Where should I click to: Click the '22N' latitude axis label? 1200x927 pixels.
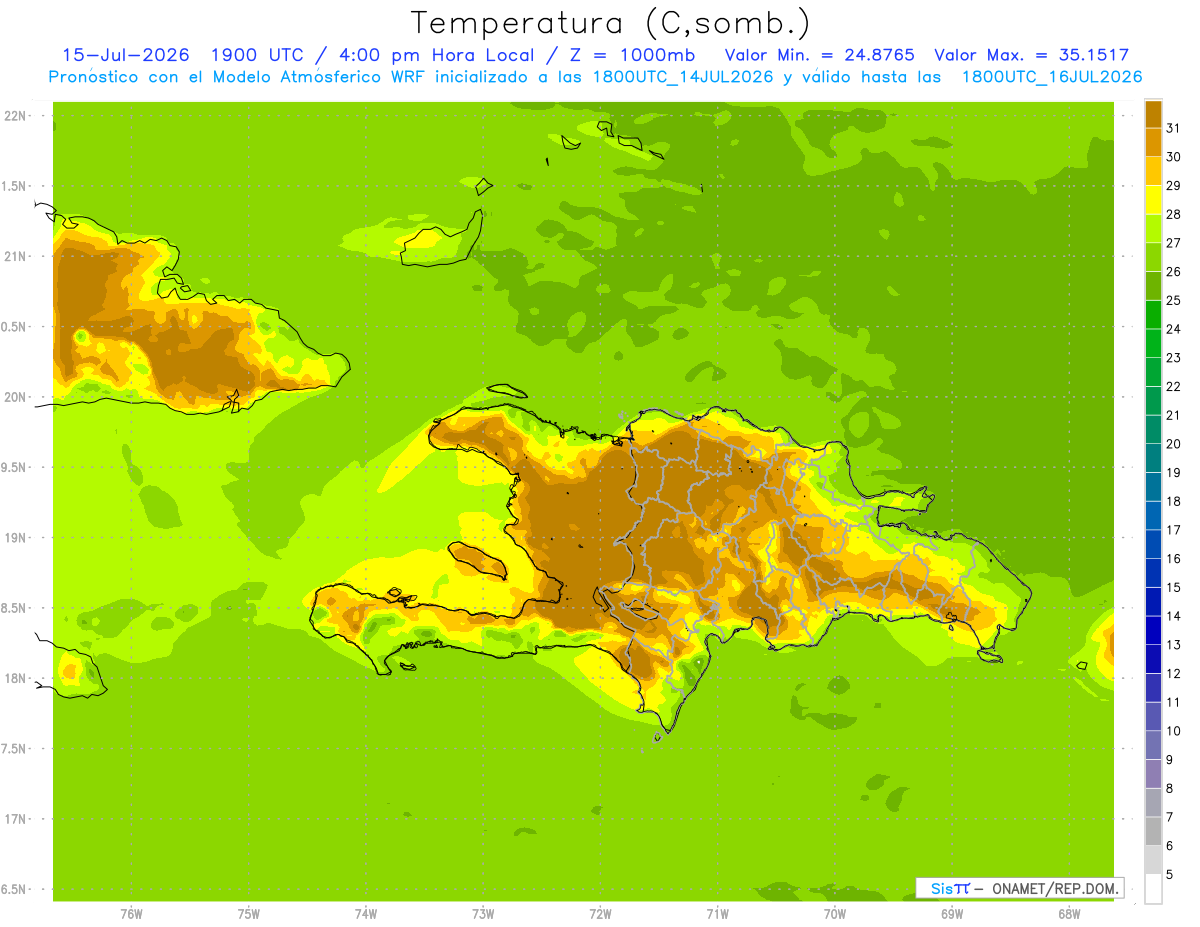pos(14,116)
